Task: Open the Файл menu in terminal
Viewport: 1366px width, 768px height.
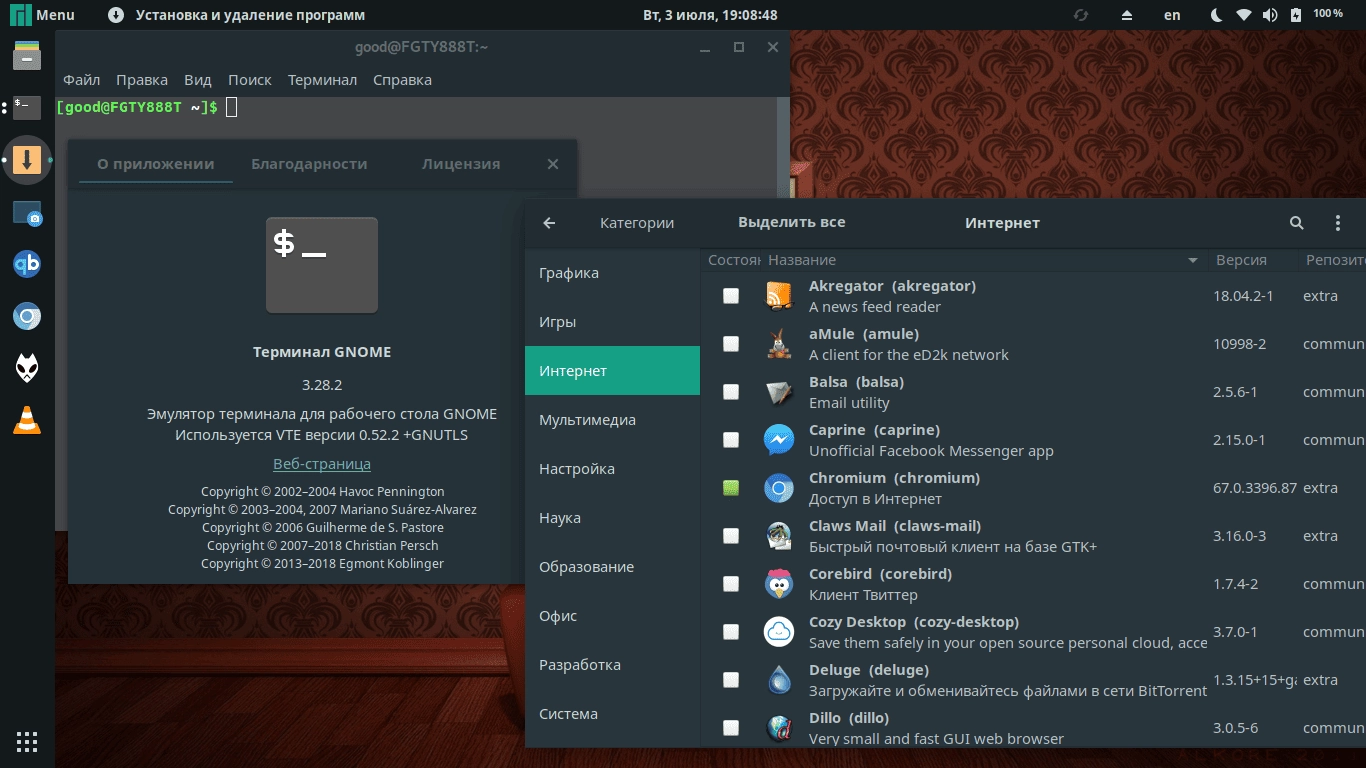Action: point(81,80)
